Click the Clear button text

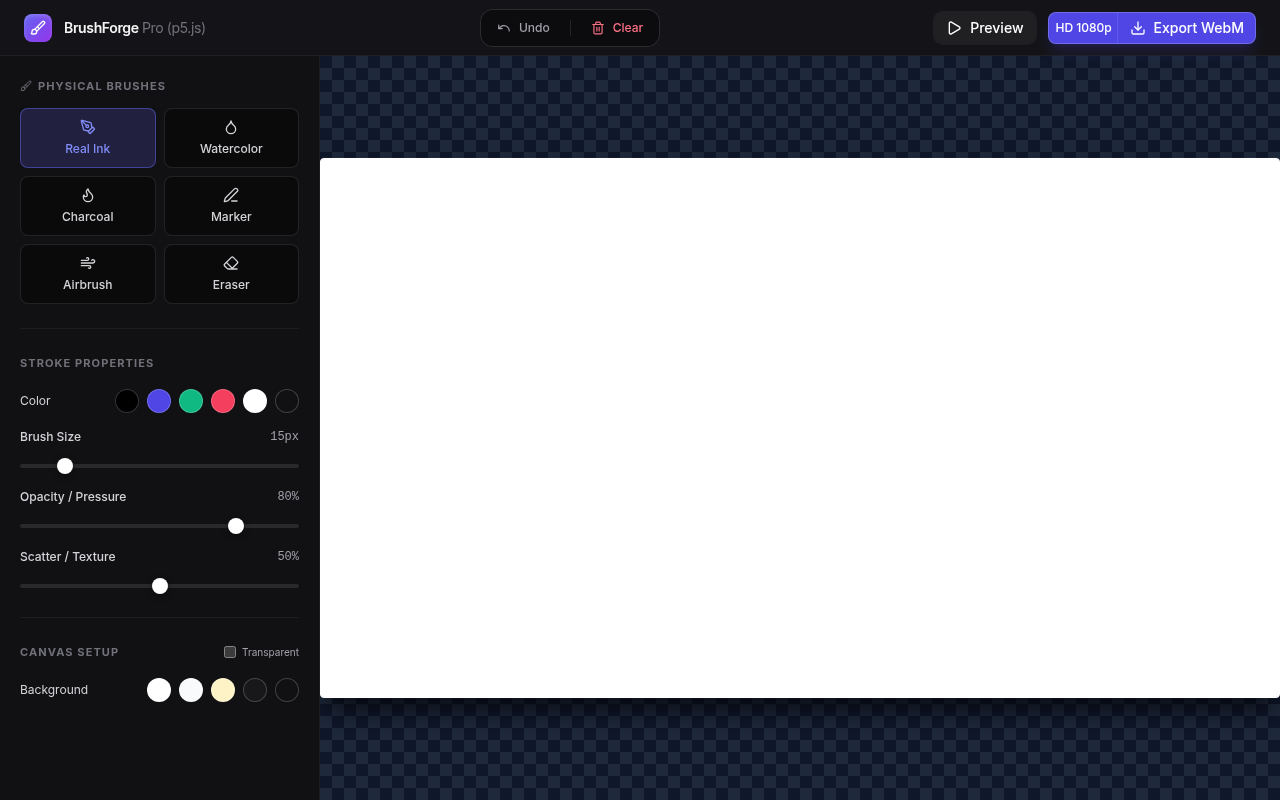627,28
